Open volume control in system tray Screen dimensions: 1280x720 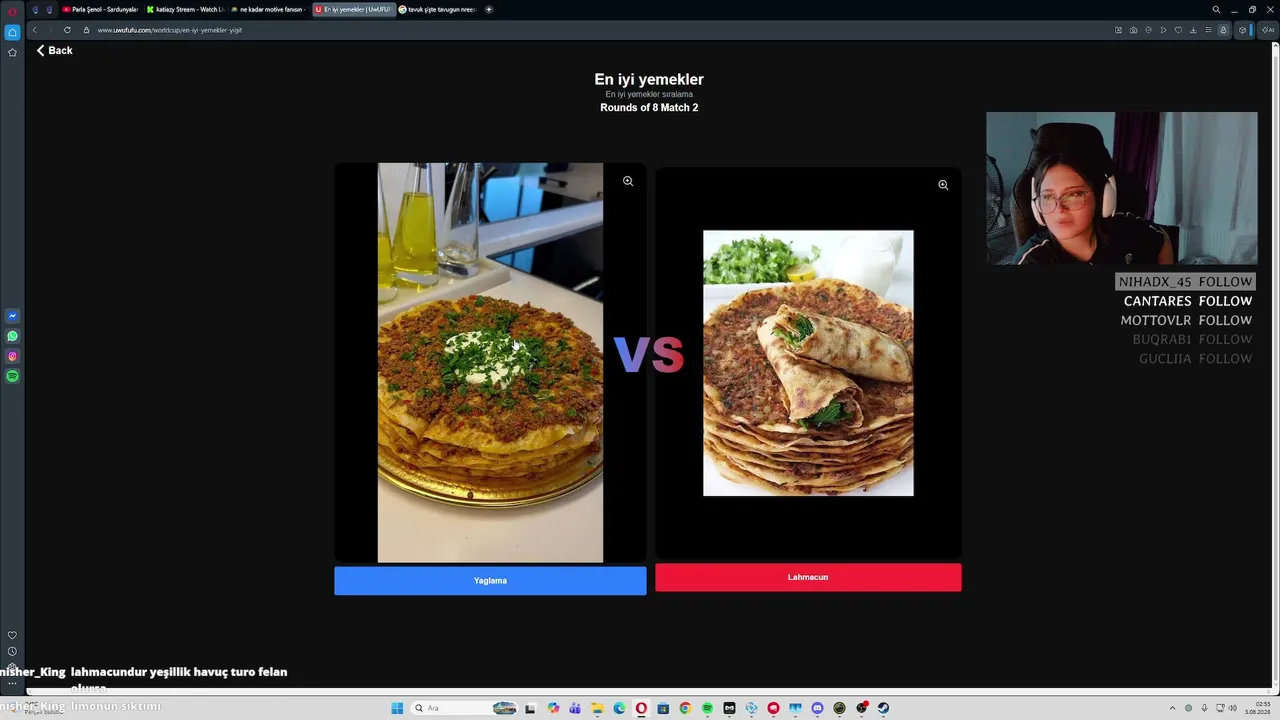click(x=1232, y=708)
